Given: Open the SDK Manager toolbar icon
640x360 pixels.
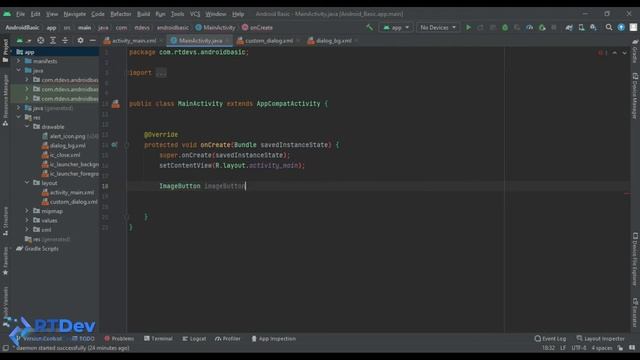Looking at the screenshot, I should coord(593,27).
